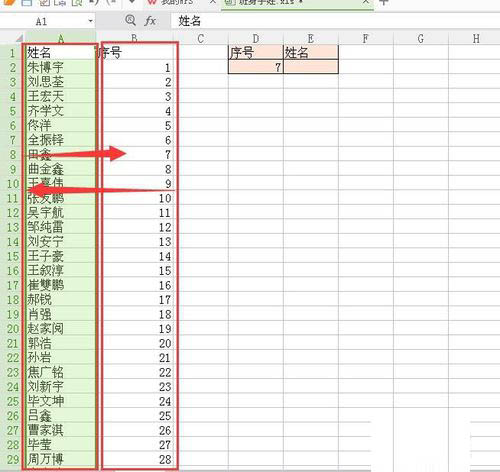
Task: Click serial number 12 in column B
Action: pyautogui.click(x=165, y=228)
